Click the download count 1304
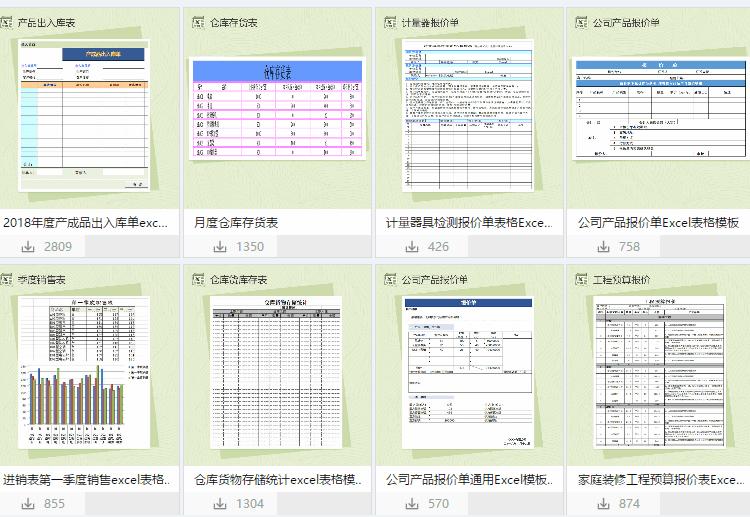Screen dimensions: 750x517 [x=250, y=504]
